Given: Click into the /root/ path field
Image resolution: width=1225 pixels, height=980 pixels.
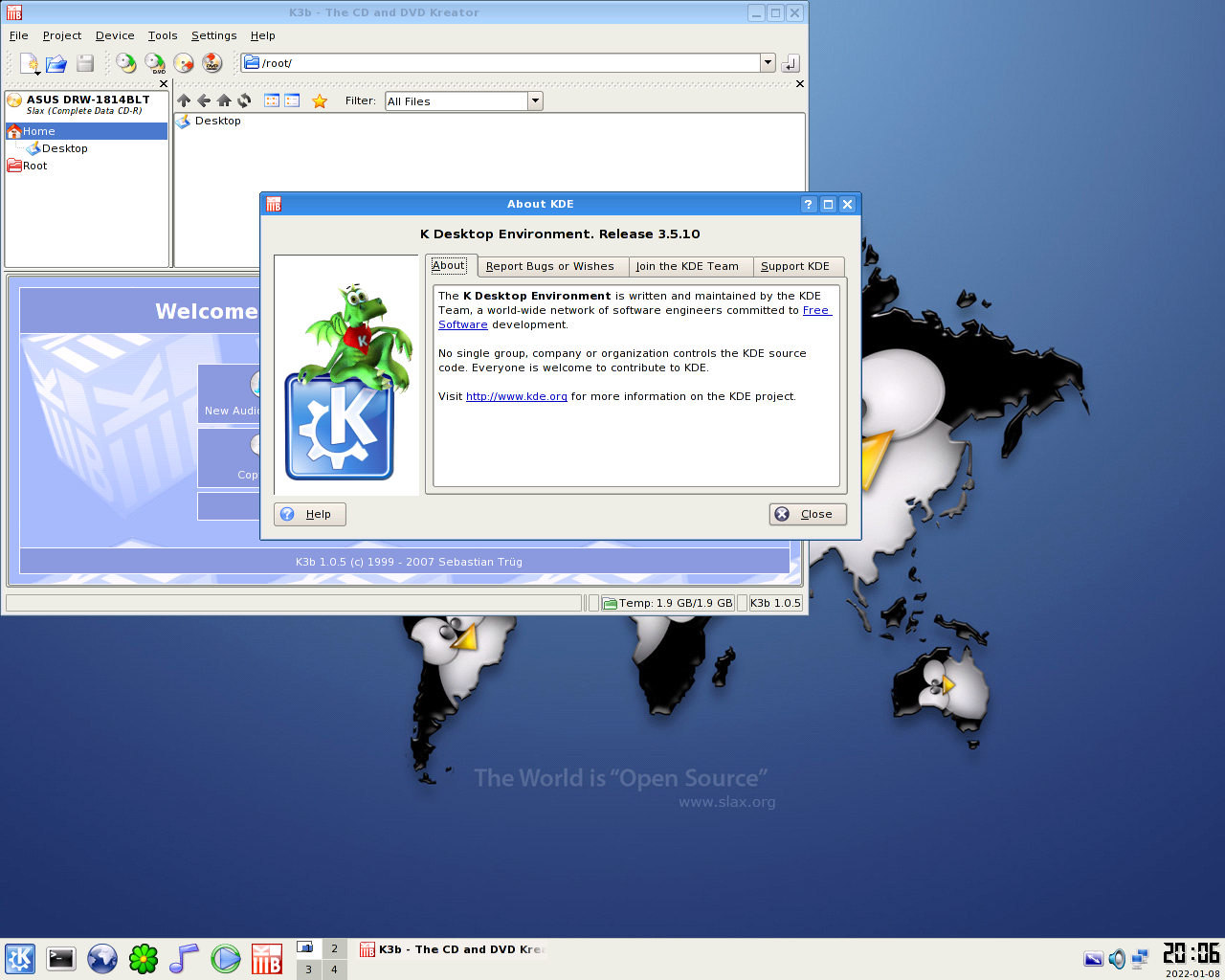Looking at the screenshot, I should [x=501, y=62].
